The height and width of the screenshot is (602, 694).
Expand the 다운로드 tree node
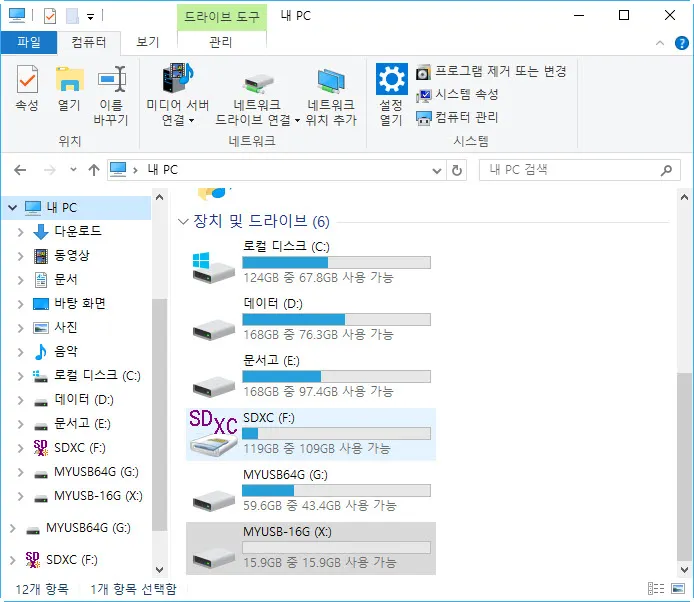(20, 232)
